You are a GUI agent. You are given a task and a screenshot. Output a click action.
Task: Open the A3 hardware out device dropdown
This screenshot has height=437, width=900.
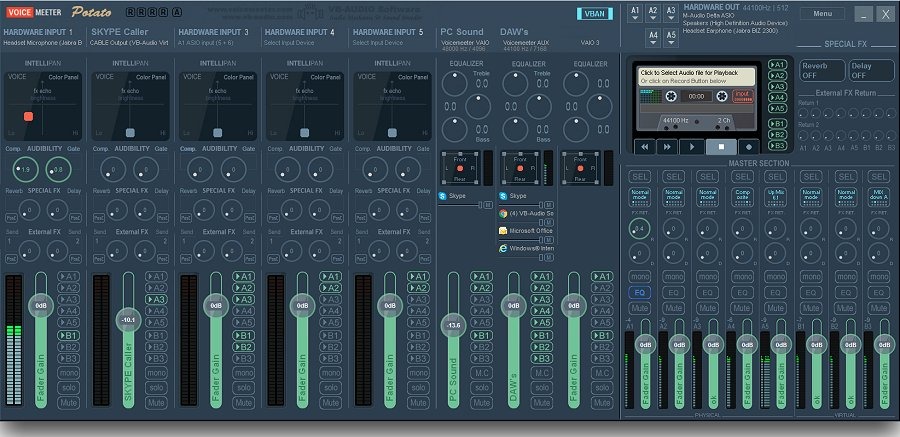[x=670, y=14]
